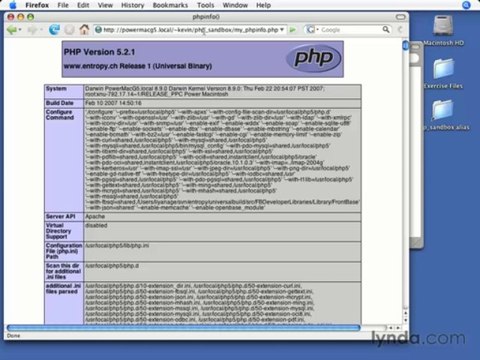Viewport: 480px width, 360px height.
Task: Open the Bookmarks menu
Action: click(x=170, y=5)
